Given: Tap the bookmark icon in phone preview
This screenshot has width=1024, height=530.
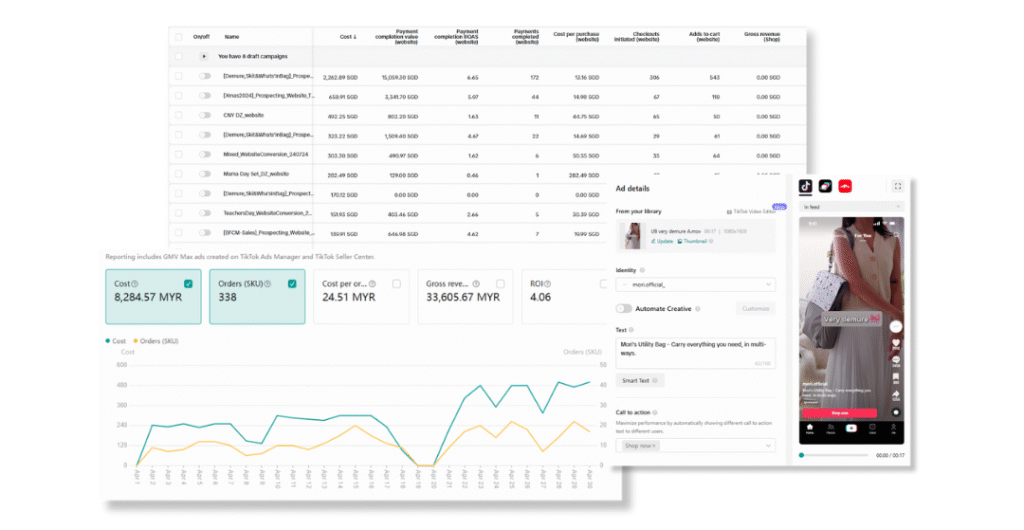Looking at the screenshot, I should [x=896, y=377].
